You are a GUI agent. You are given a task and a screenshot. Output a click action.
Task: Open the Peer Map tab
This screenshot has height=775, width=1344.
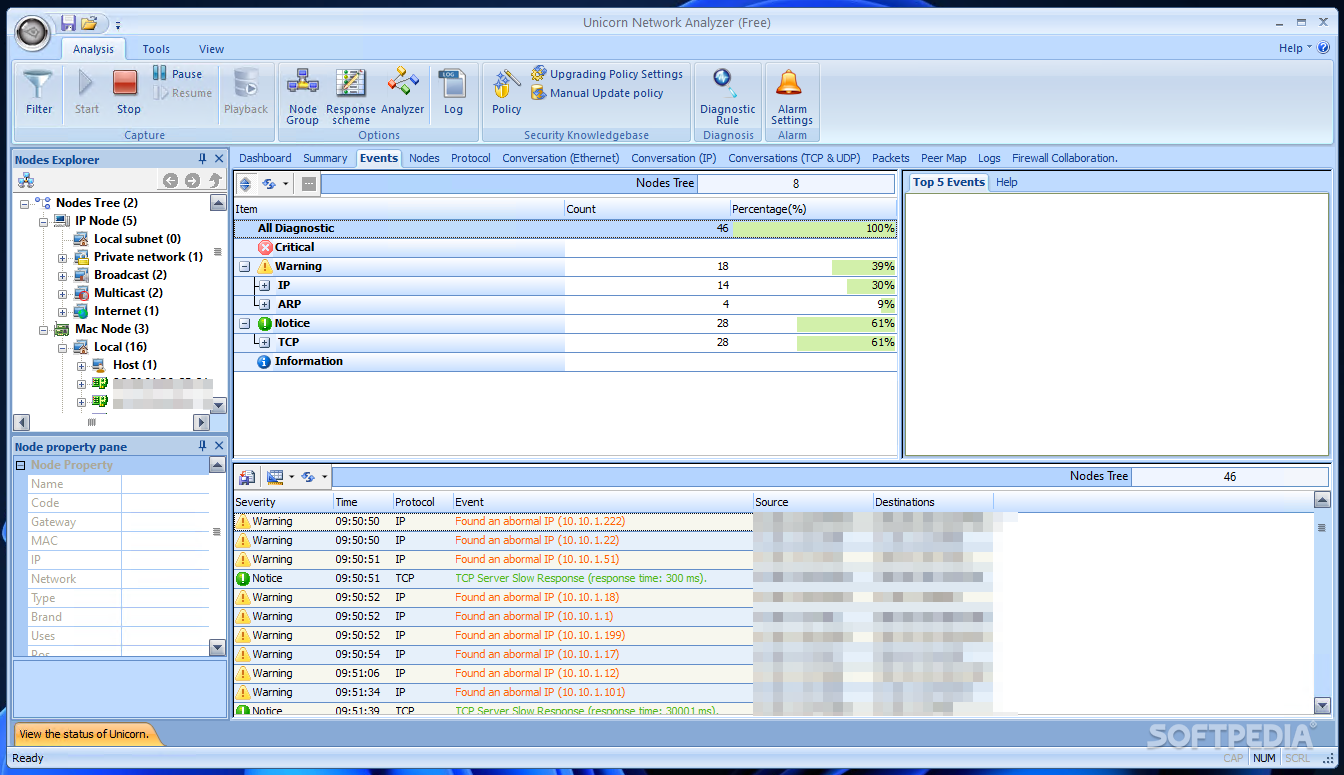coord(944,158)
